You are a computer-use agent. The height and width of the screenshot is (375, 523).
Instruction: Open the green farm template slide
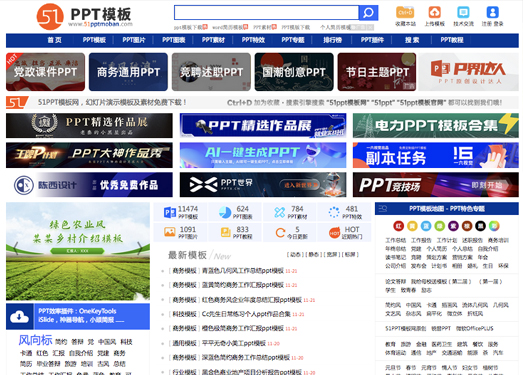(x=78, y=251)
